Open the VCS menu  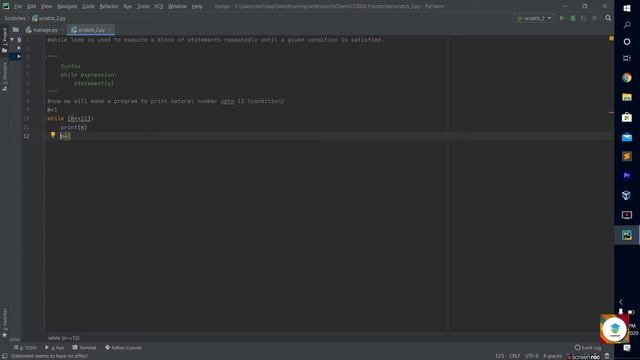(x=158, y=7)
